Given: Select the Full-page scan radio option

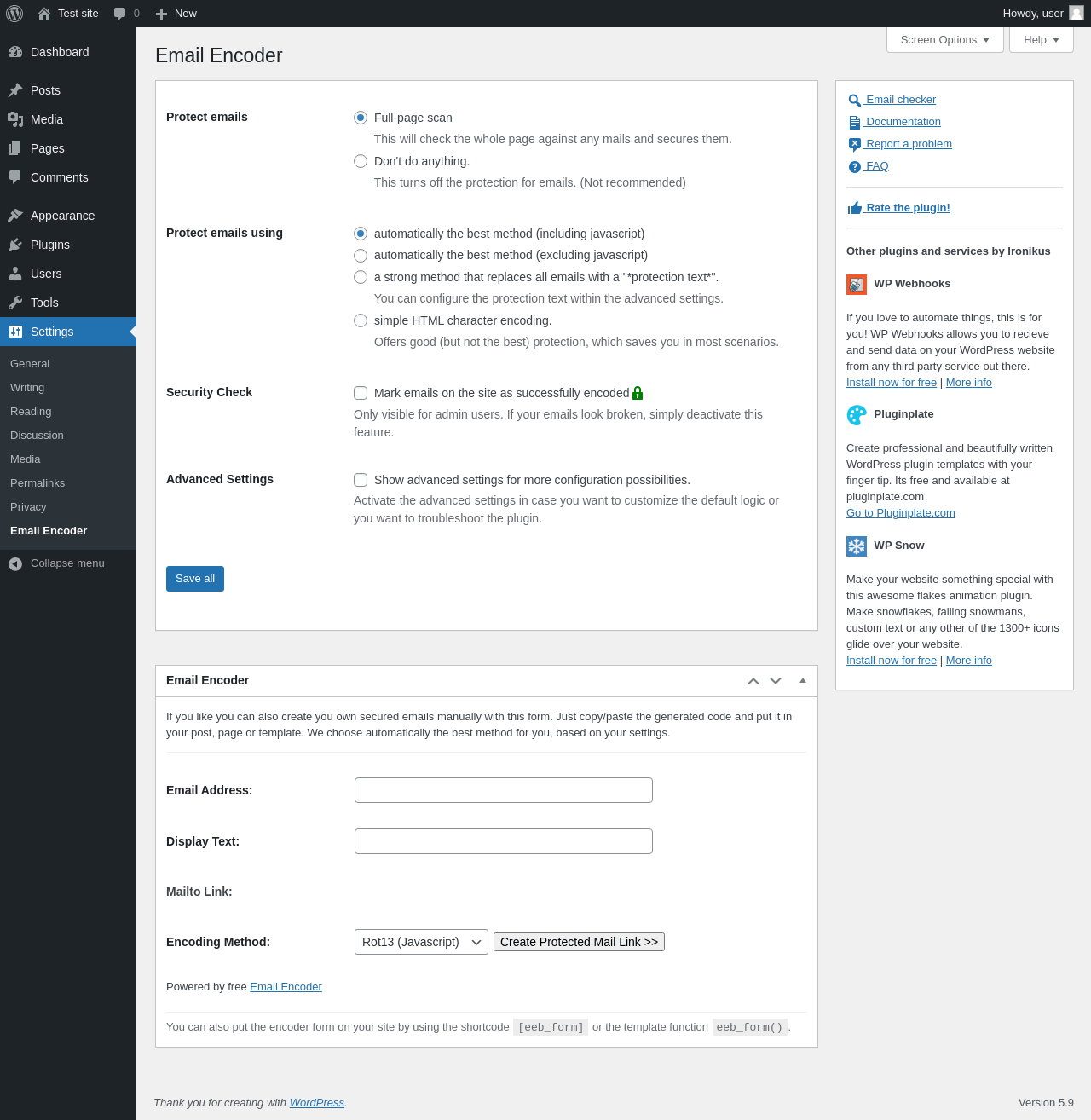Looking at the screenshot, I should pos(361,118).
